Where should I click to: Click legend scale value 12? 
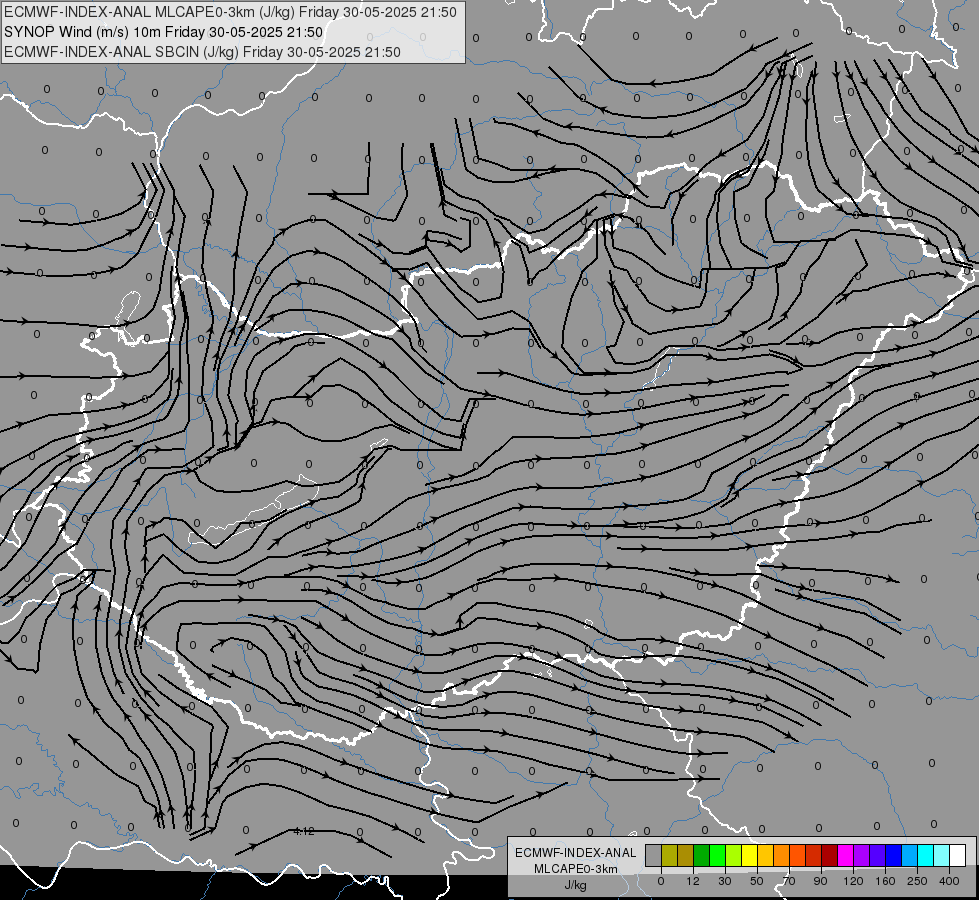click(693, 881)
